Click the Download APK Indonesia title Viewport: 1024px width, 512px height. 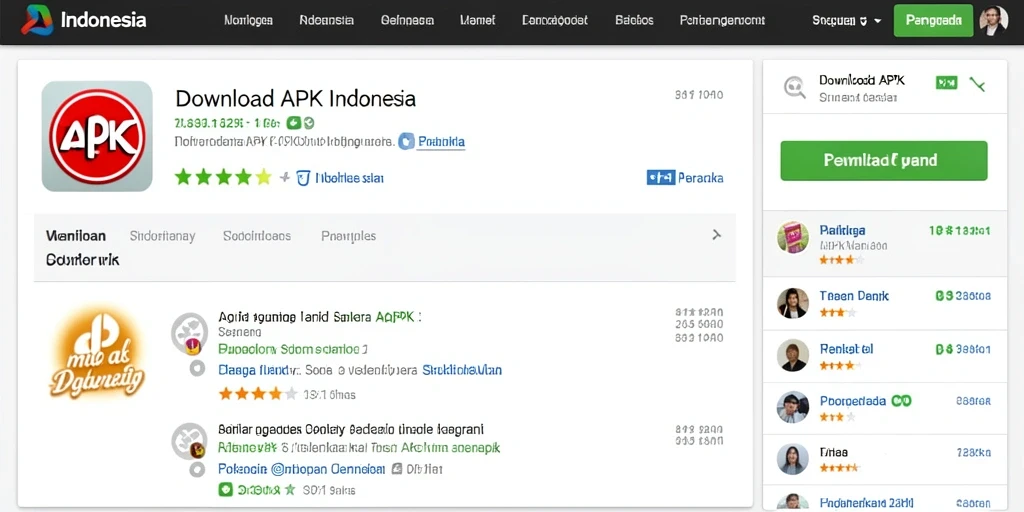[x=295, y=99]
